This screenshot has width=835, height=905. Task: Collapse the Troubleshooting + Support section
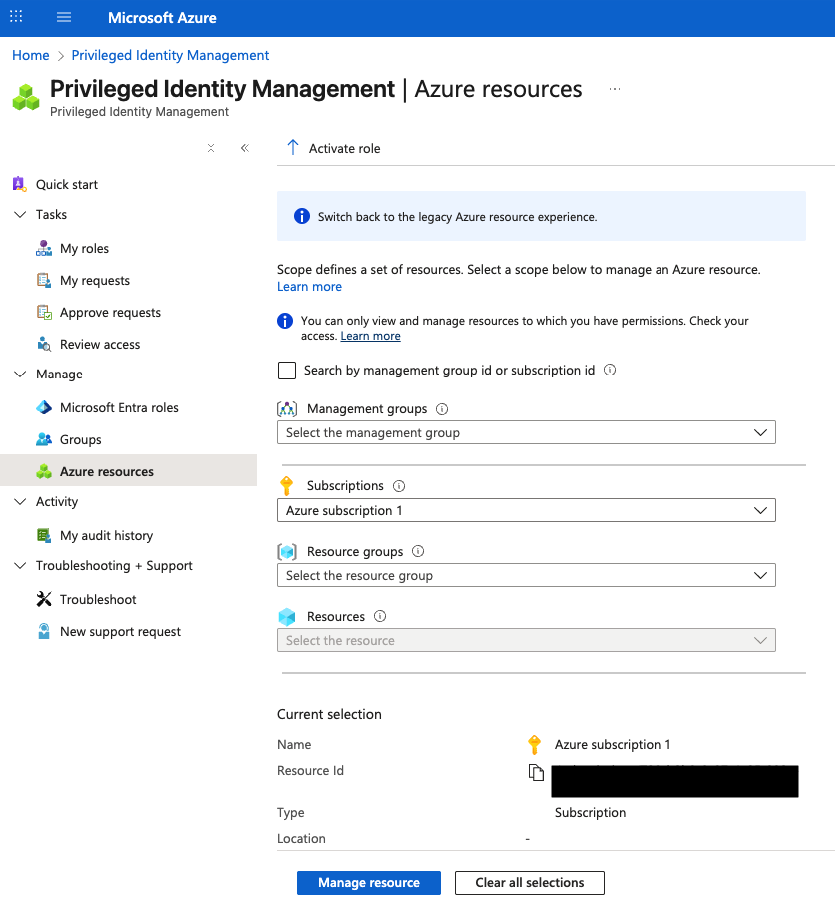(20, 566)
